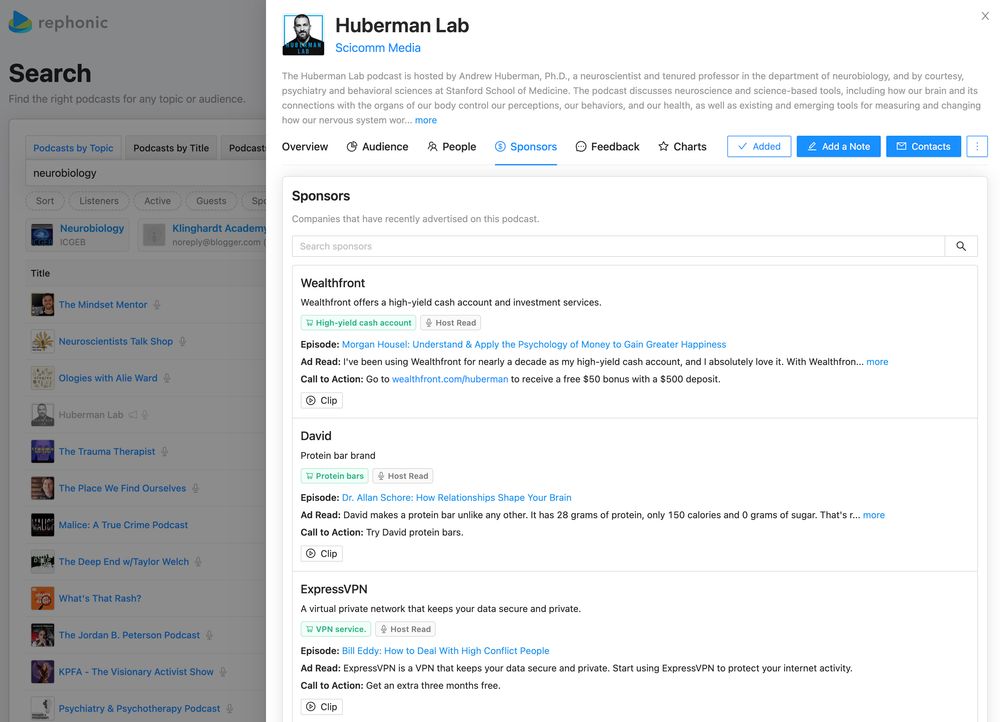Switch to the Audience tab

[378, 147]
